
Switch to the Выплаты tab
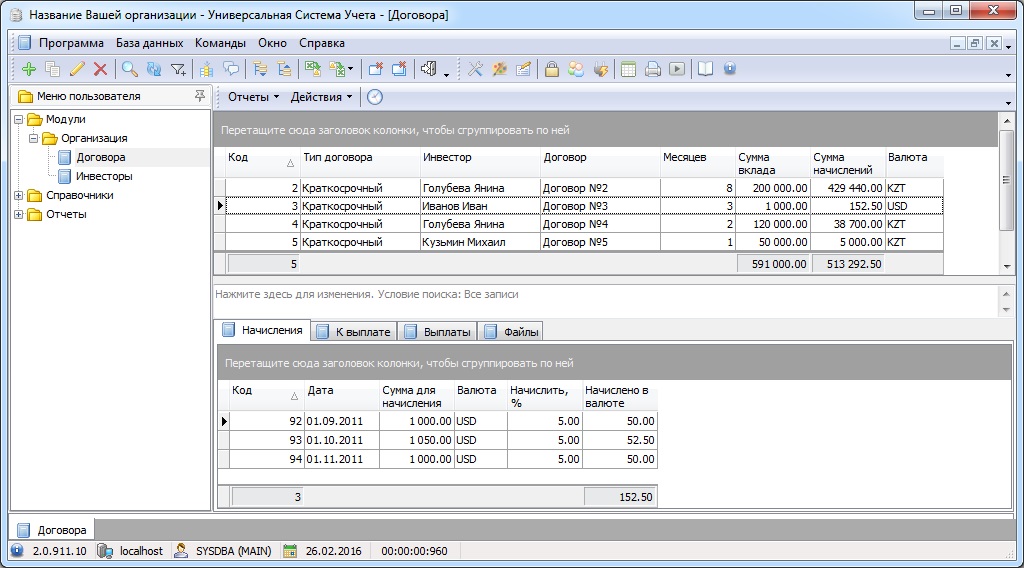point(438,332)
